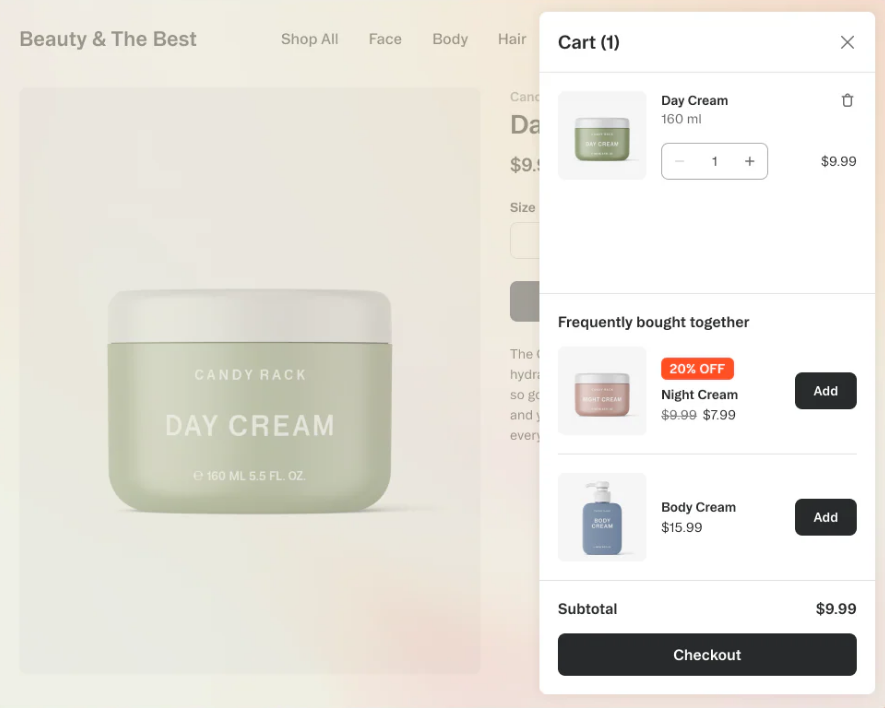Decrease Day Cream quantity with minus icon

click(680, 161)
